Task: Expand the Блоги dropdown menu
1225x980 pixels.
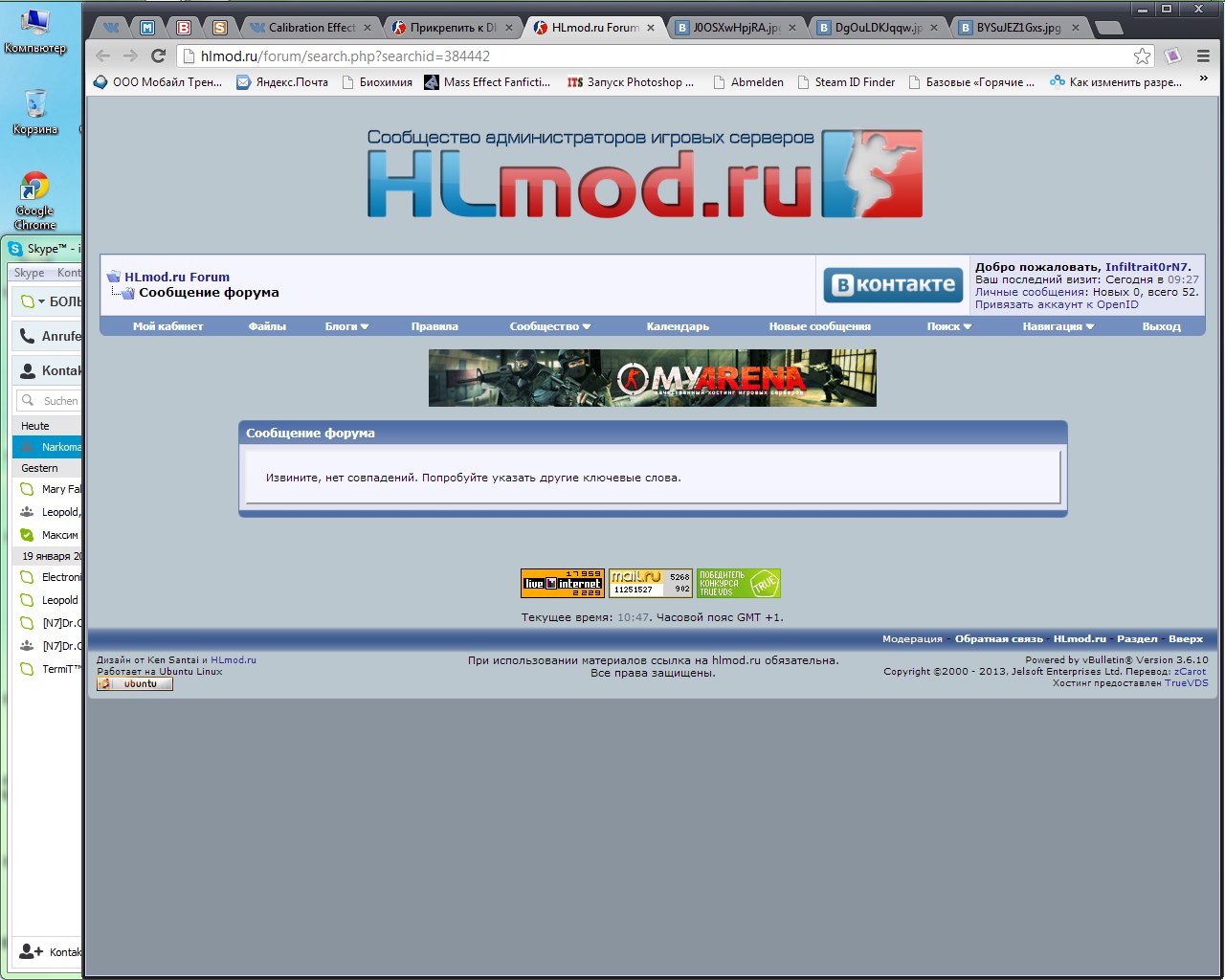Action: click(x=346, y=326)
